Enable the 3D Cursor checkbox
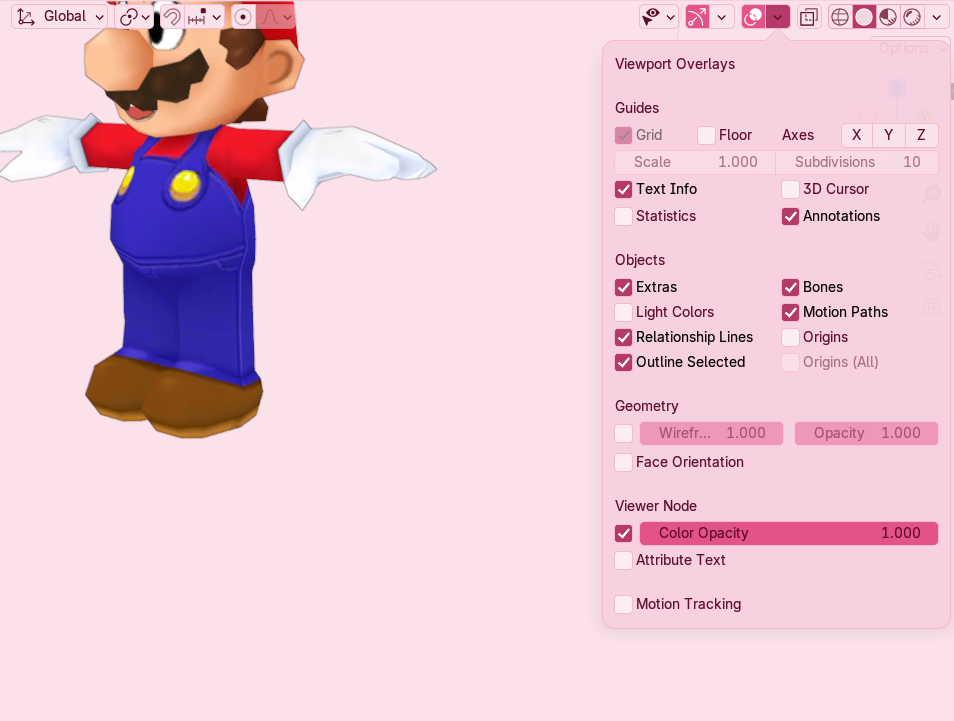The height and width of the screenshot is (721, 954). [x=790, y=189]
